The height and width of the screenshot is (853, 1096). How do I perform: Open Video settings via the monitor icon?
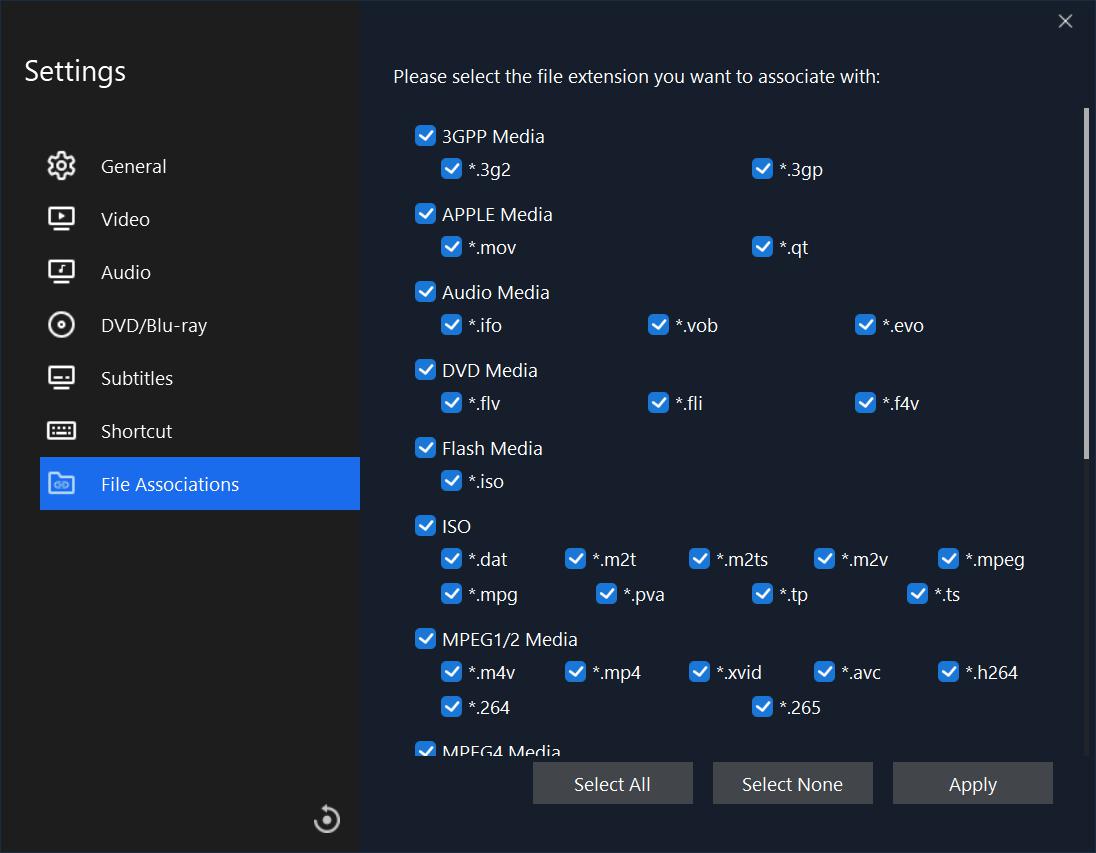61,219
